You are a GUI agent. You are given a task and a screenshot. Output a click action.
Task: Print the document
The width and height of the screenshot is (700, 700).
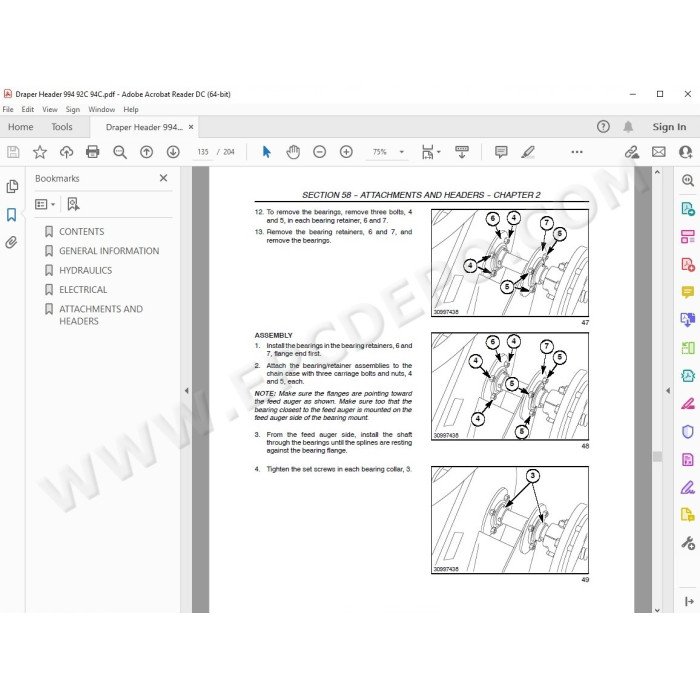93,152
